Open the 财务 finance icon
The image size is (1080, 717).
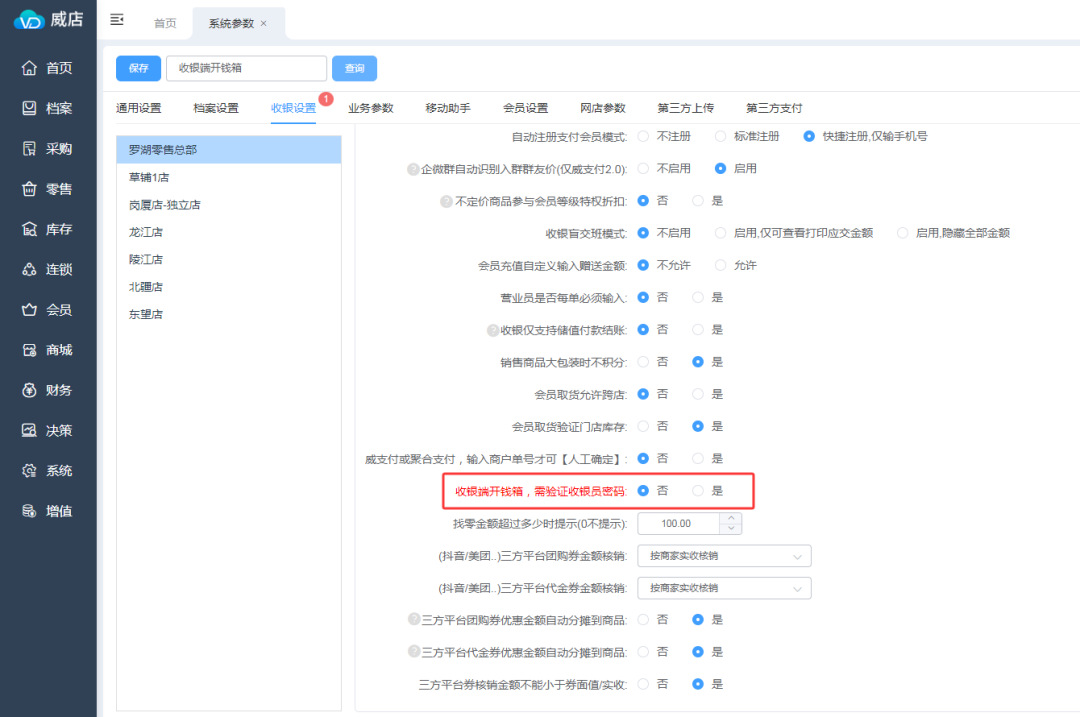coord(30,390)
